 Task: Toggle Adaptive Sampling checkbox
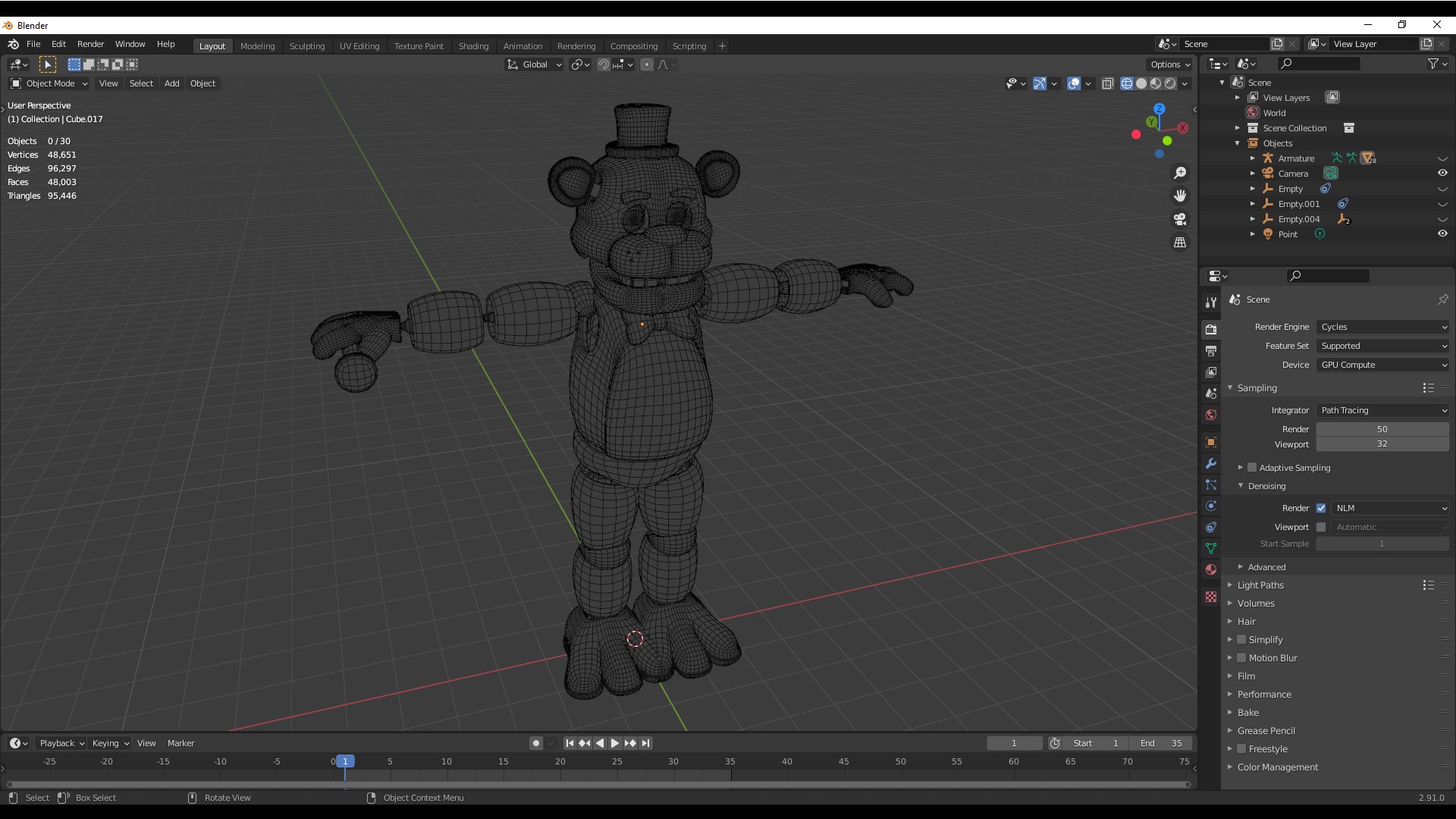[x=1252, y=468]
